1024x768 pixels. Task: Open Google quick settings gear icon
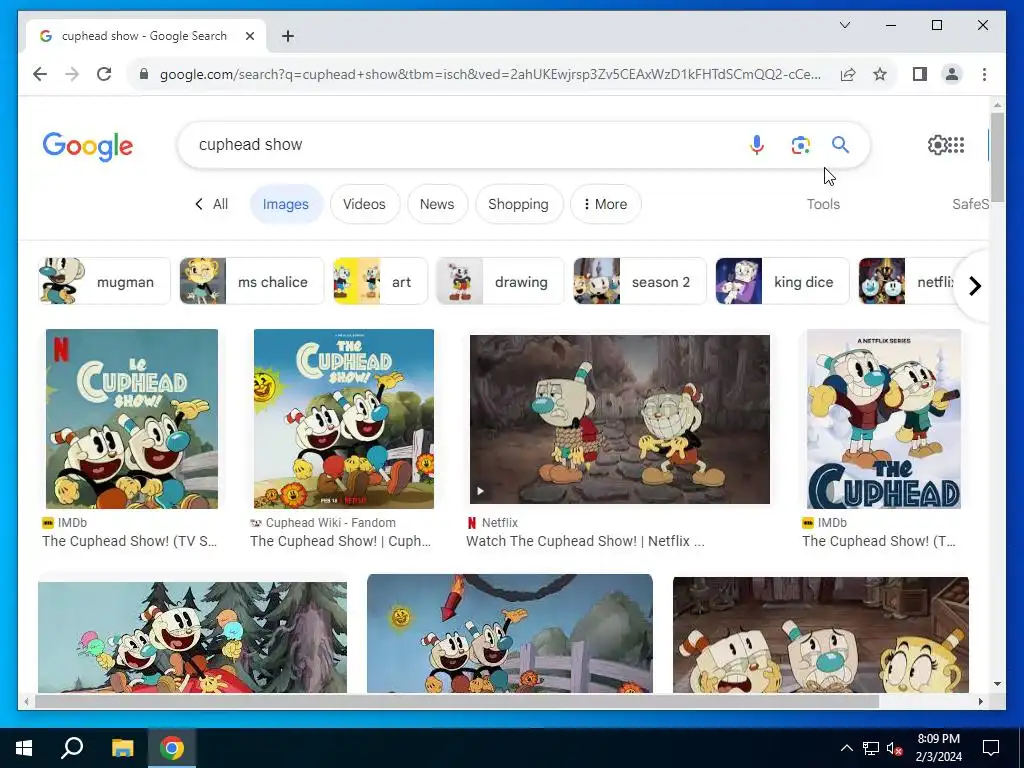point(937,144)
